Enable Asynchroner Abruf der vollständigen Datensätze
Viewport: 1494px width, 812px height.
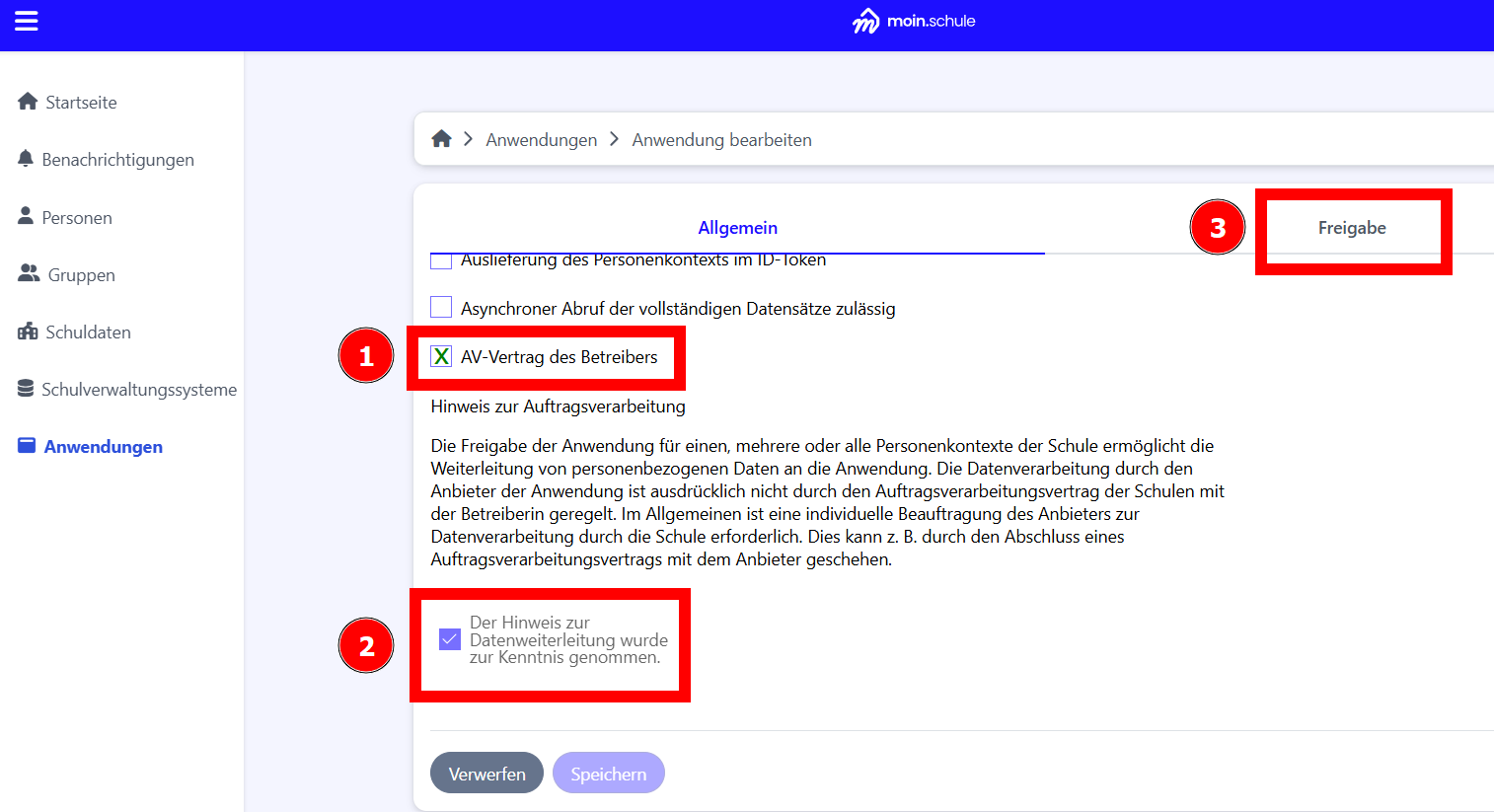tap(441, 307)
